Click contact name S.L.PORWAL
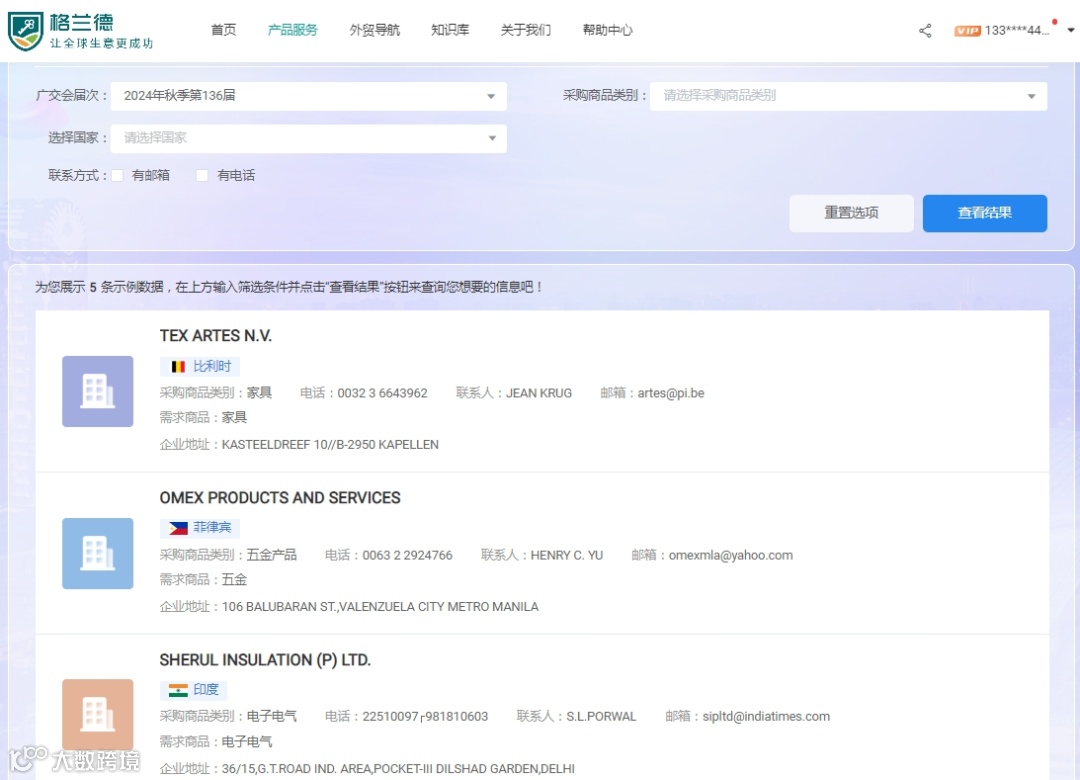Image resolution: width=1080 pixels, height=780 pixels. (x=601, y=717)
